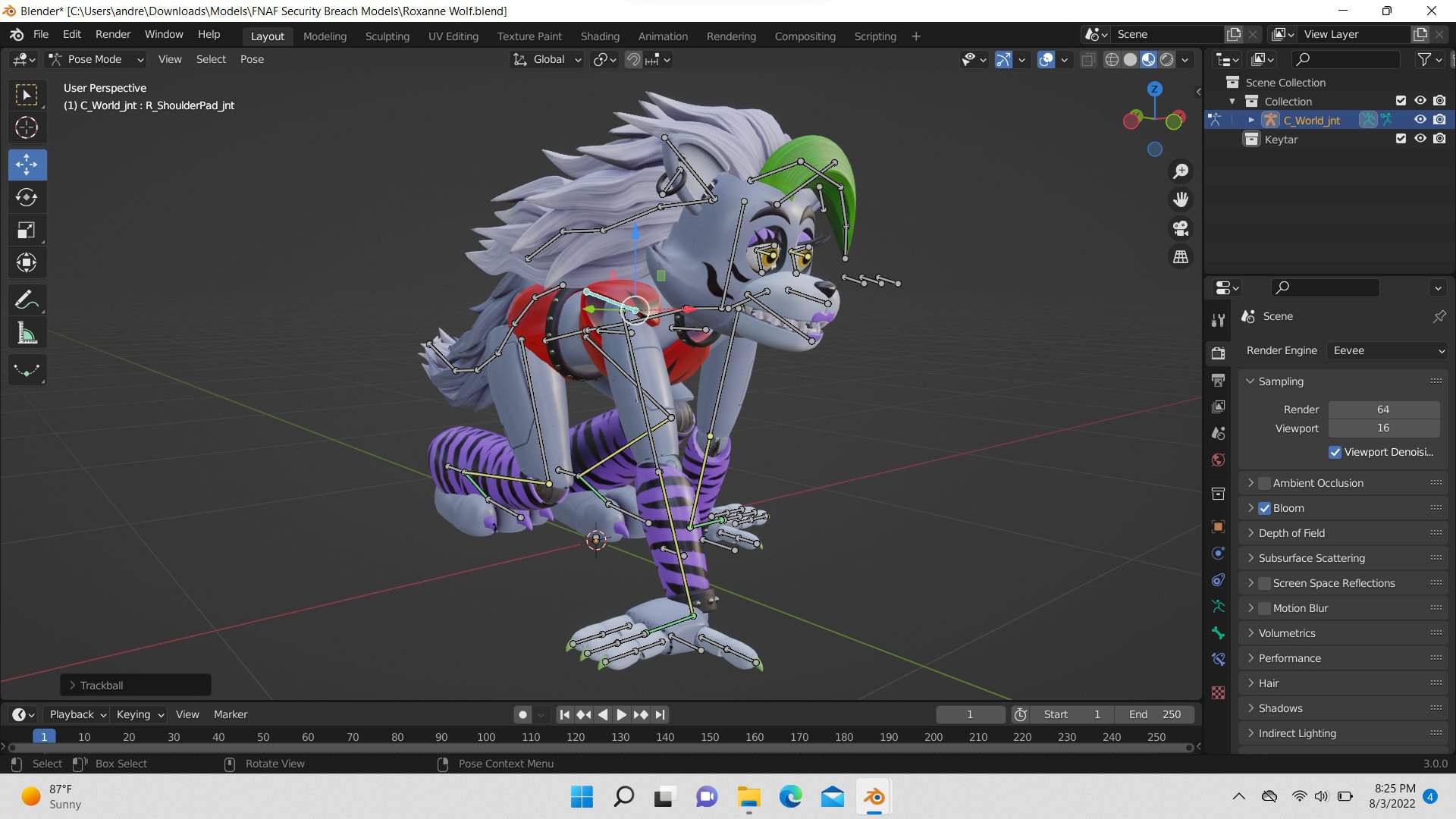
Task: Enable Ambient Occlusion checkbox
Action: [1264, 483]
